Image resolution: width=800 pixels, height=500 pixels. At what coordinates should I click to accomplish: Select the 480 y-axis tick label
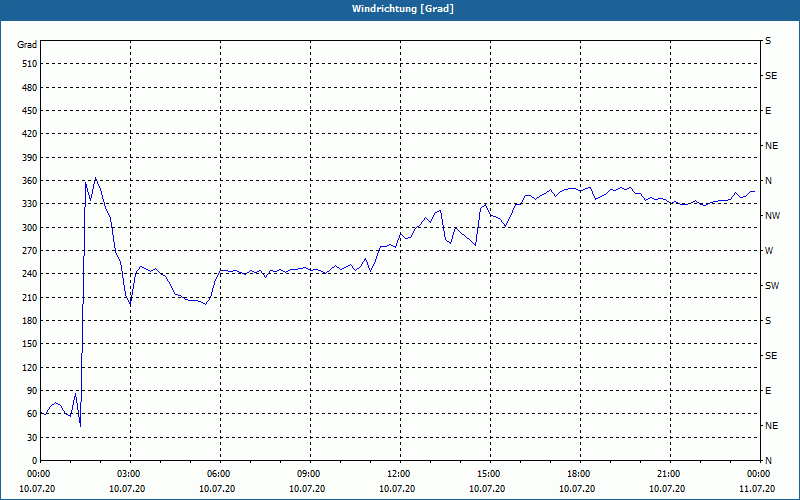(30, 88)
